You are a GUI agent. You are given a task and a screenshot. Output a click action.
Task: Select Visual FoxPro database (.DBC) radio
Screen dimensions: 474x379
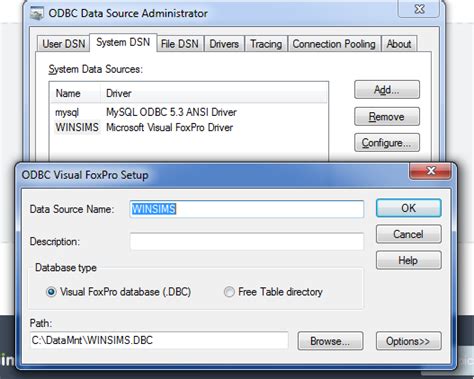click(x=119, y=292)
